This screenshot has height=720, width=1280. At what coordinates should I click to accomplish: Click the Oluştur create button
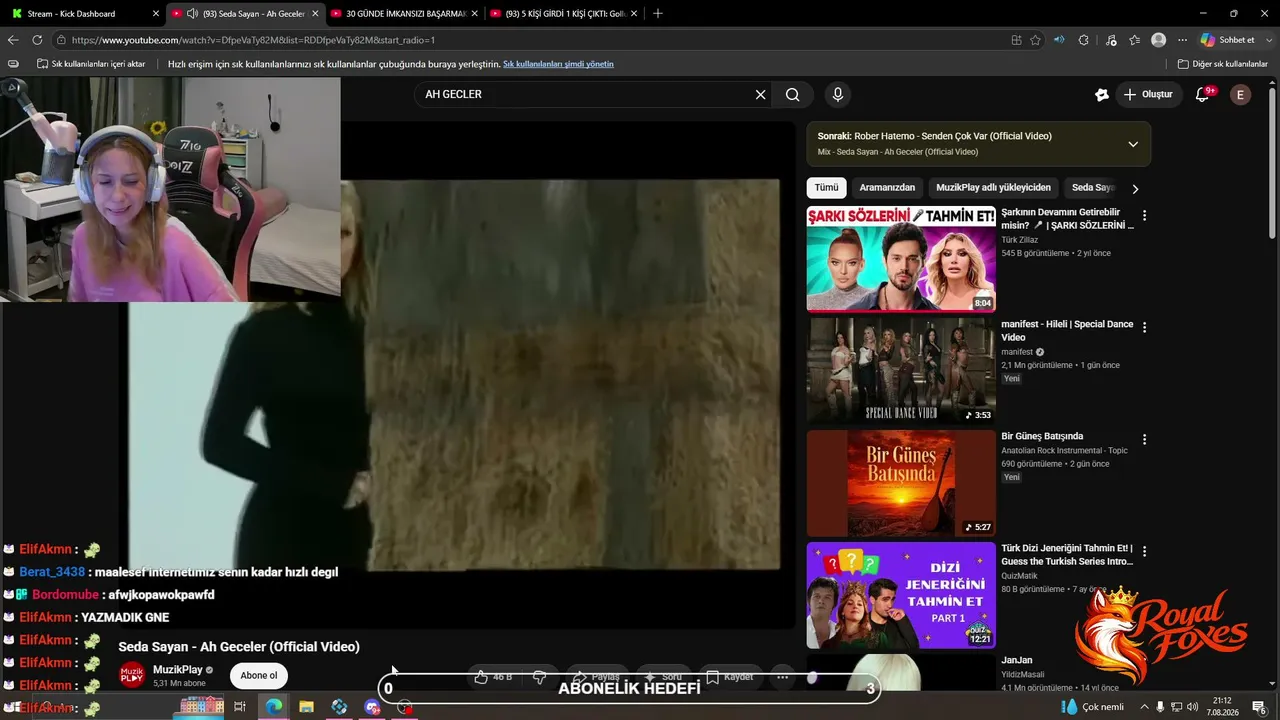pyautogui.click(x=1148, y=94)
